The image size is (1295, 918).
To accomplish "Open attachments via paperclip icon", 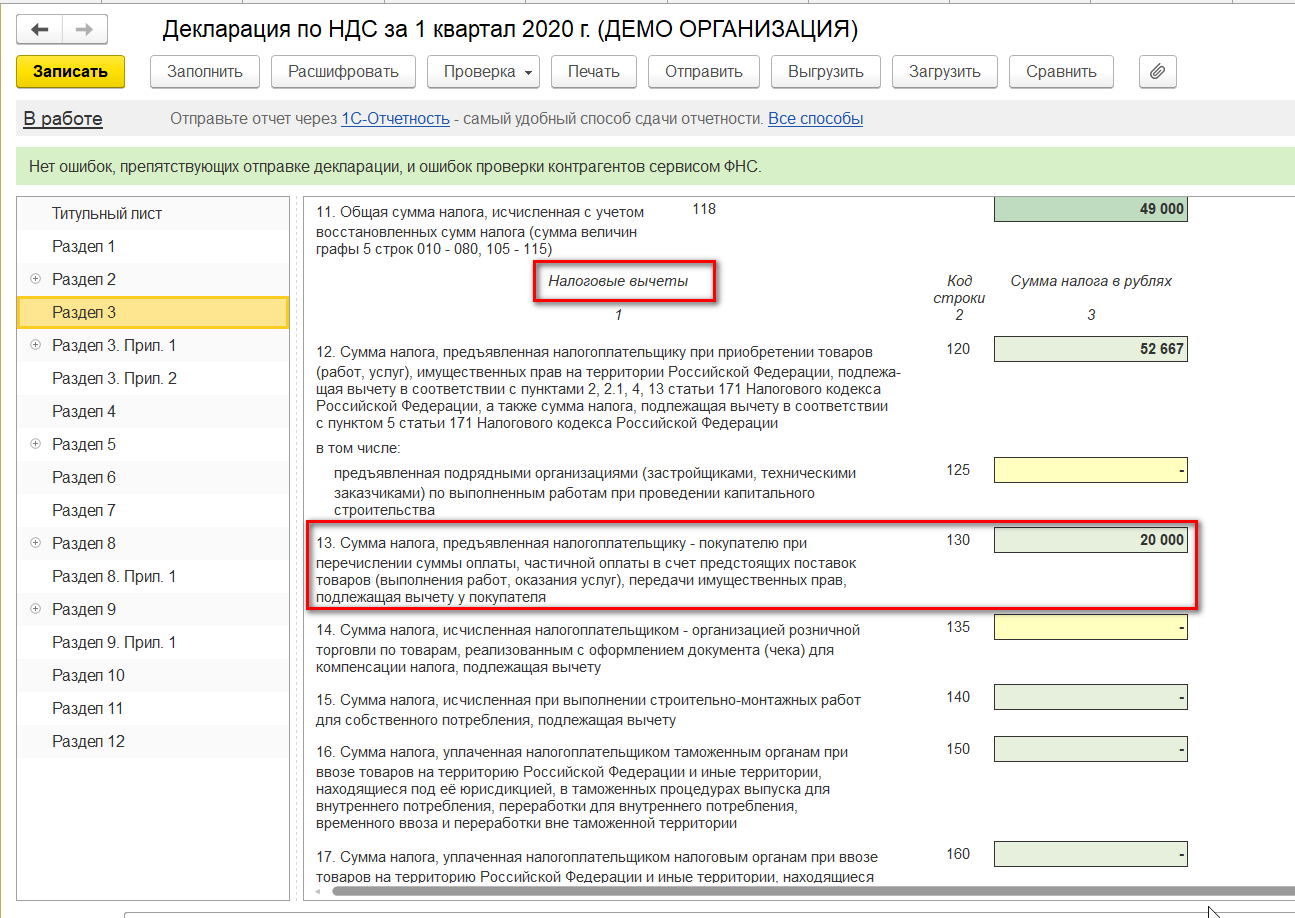I will tap(1157, 72).
